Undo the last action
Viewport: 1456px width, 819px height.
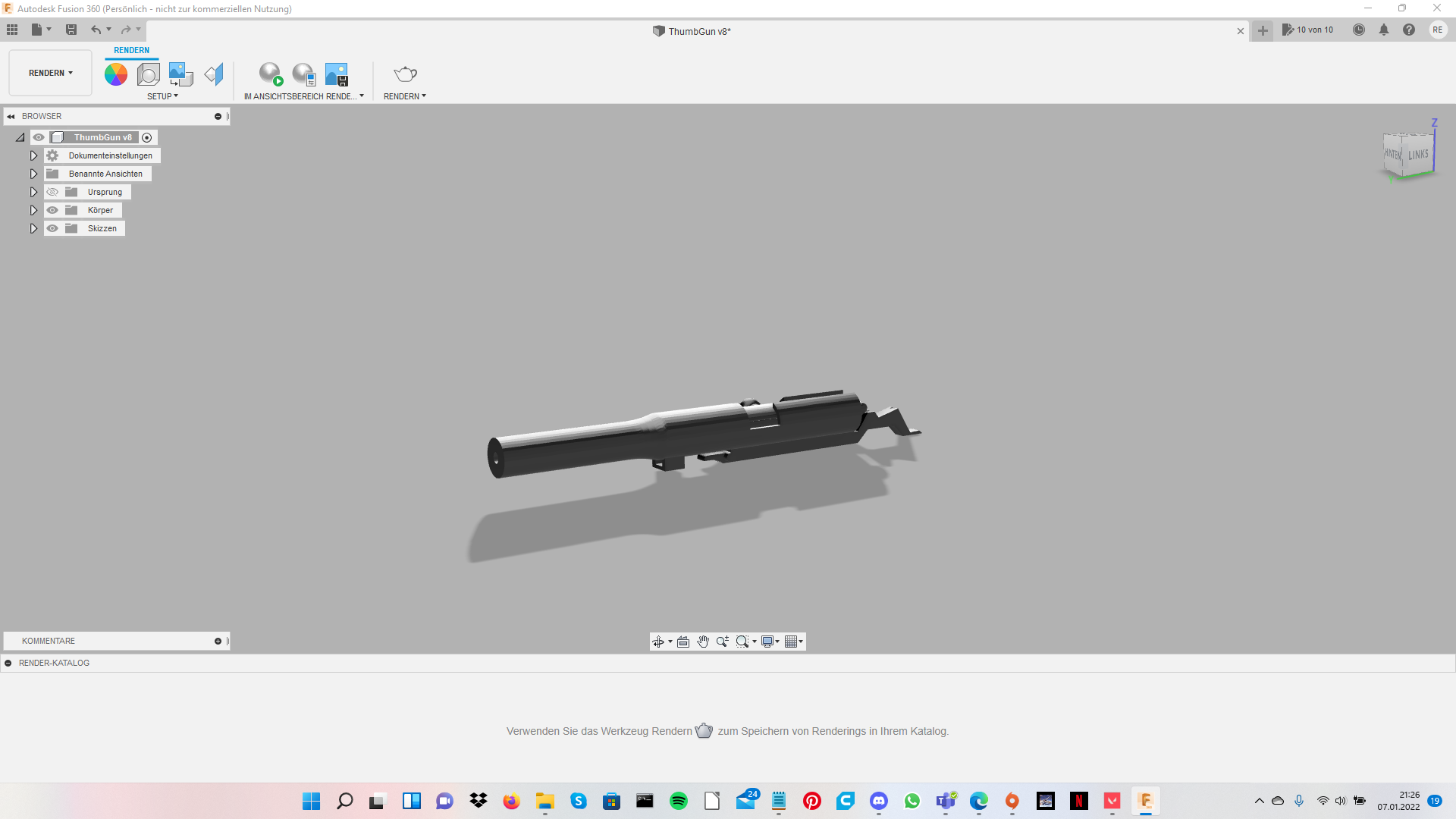click(96, 30)
